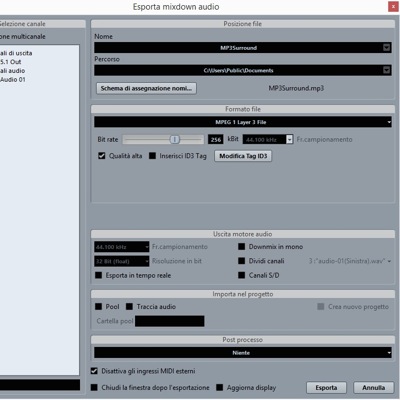This screenshot has width=400, height=400.
Task: Open the Nome history dropdown arrow
Action: pyautogui.click(x=386, y=48)
